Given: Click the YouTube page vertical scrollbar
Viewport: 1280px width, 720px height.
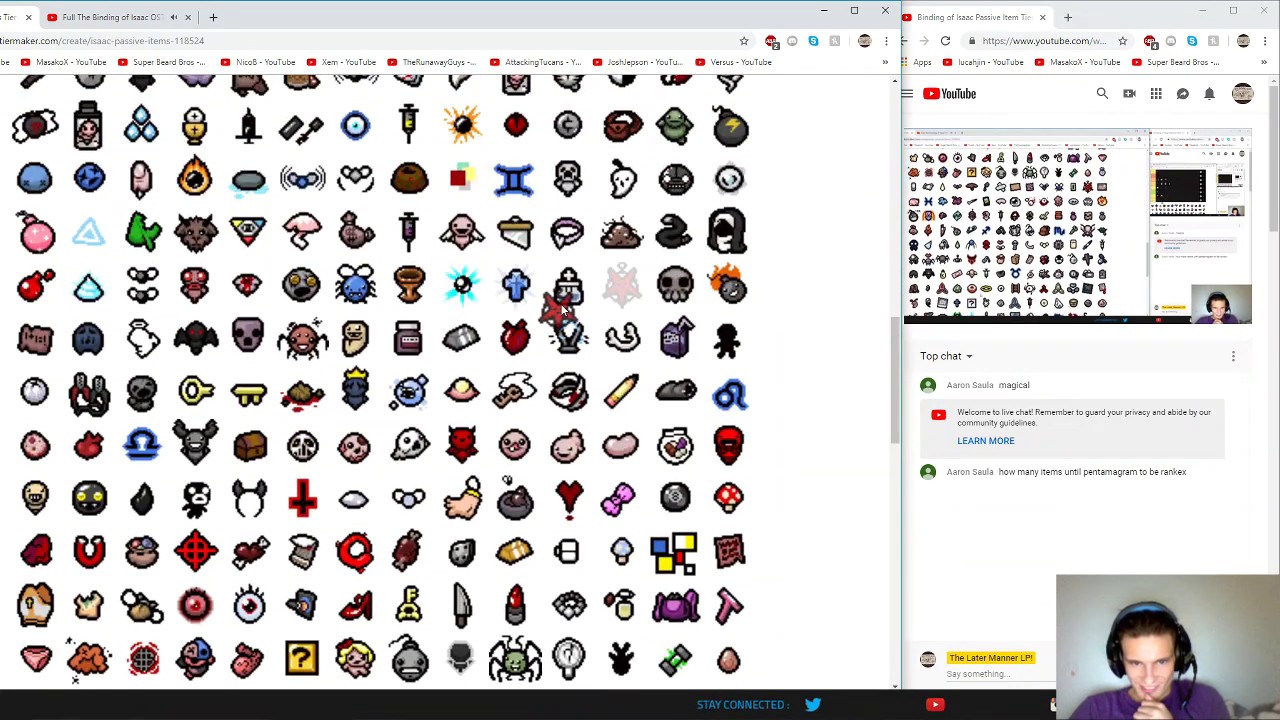Looking at the screenshot, I should point(1274,160).
